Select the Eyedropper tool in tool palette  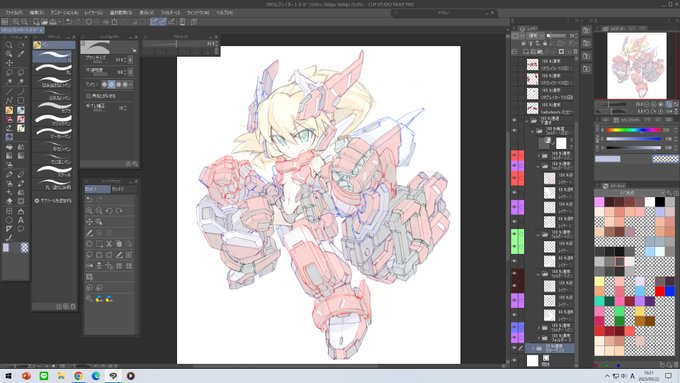(20, 54)
